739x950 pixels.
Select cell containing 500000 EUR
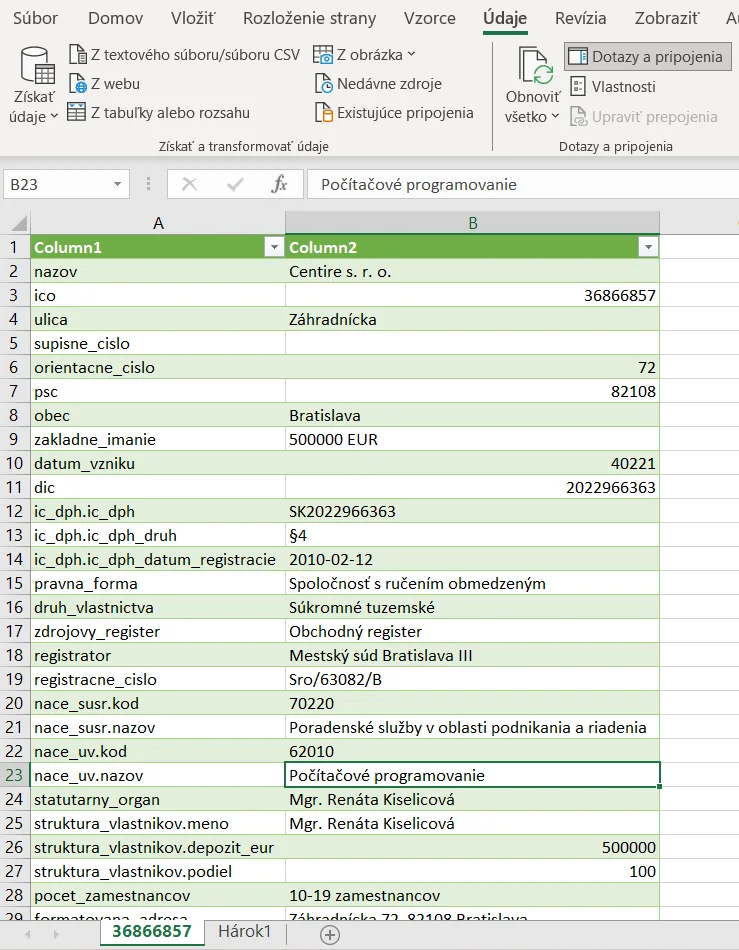click(x=472, y=439)
